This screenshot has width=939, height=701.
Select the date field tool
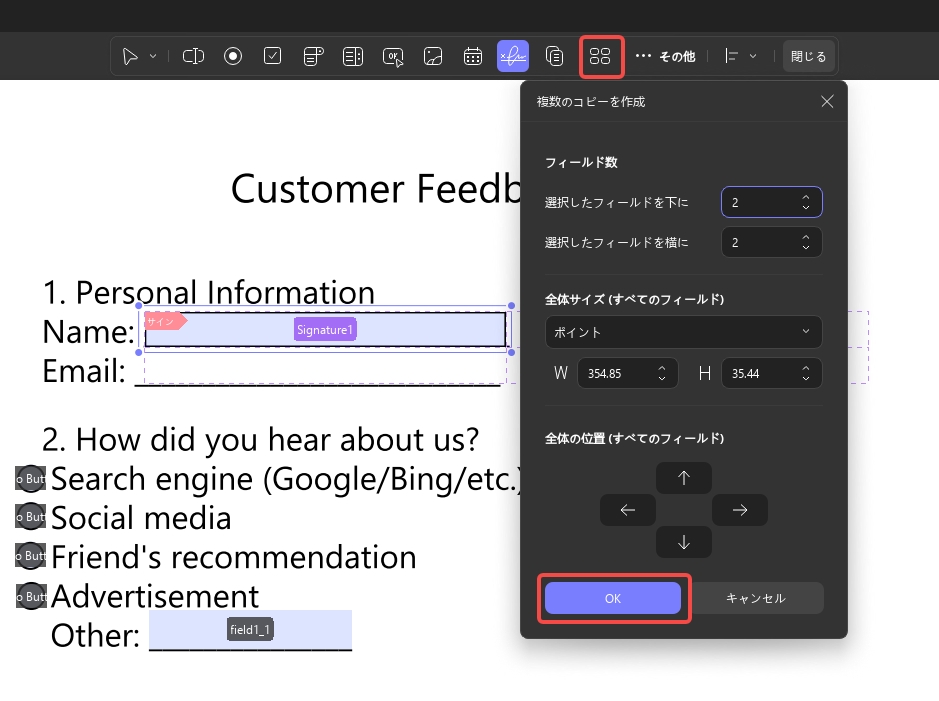[x=473, y=56]
